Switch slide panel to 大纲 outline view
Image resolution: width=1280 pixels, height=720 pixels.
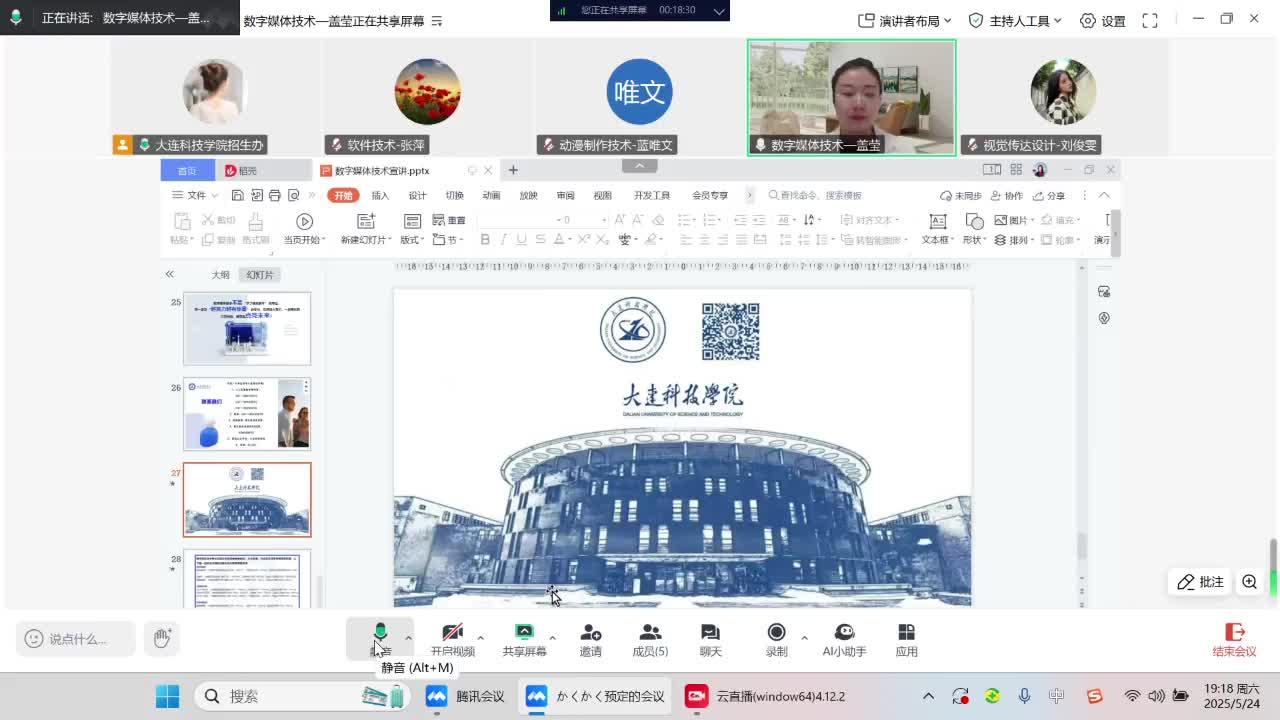tap(220, 275)
